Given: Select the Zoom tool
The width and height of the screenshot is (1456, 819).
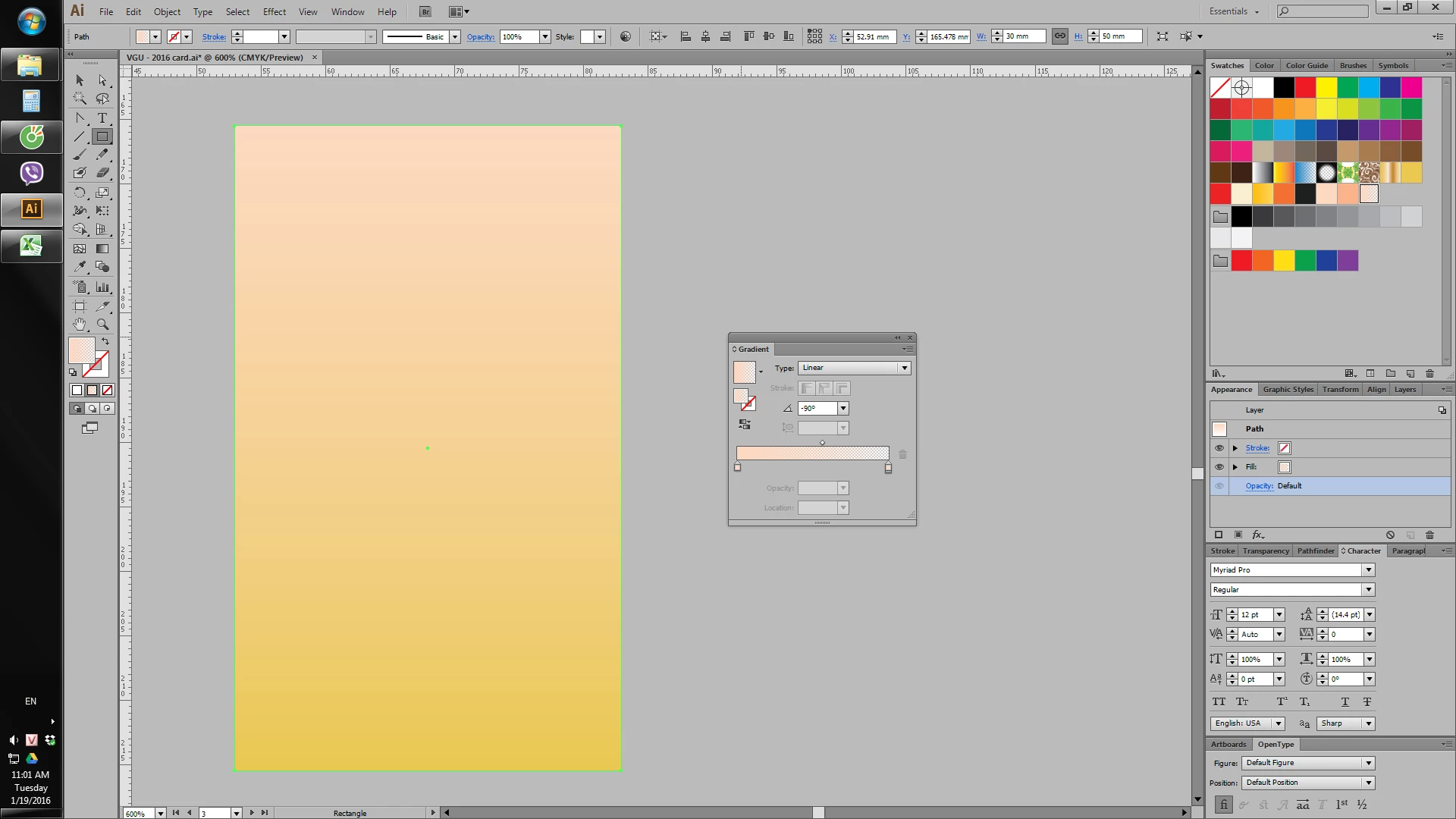Looking at the screenshot, I should pos(102,325).
